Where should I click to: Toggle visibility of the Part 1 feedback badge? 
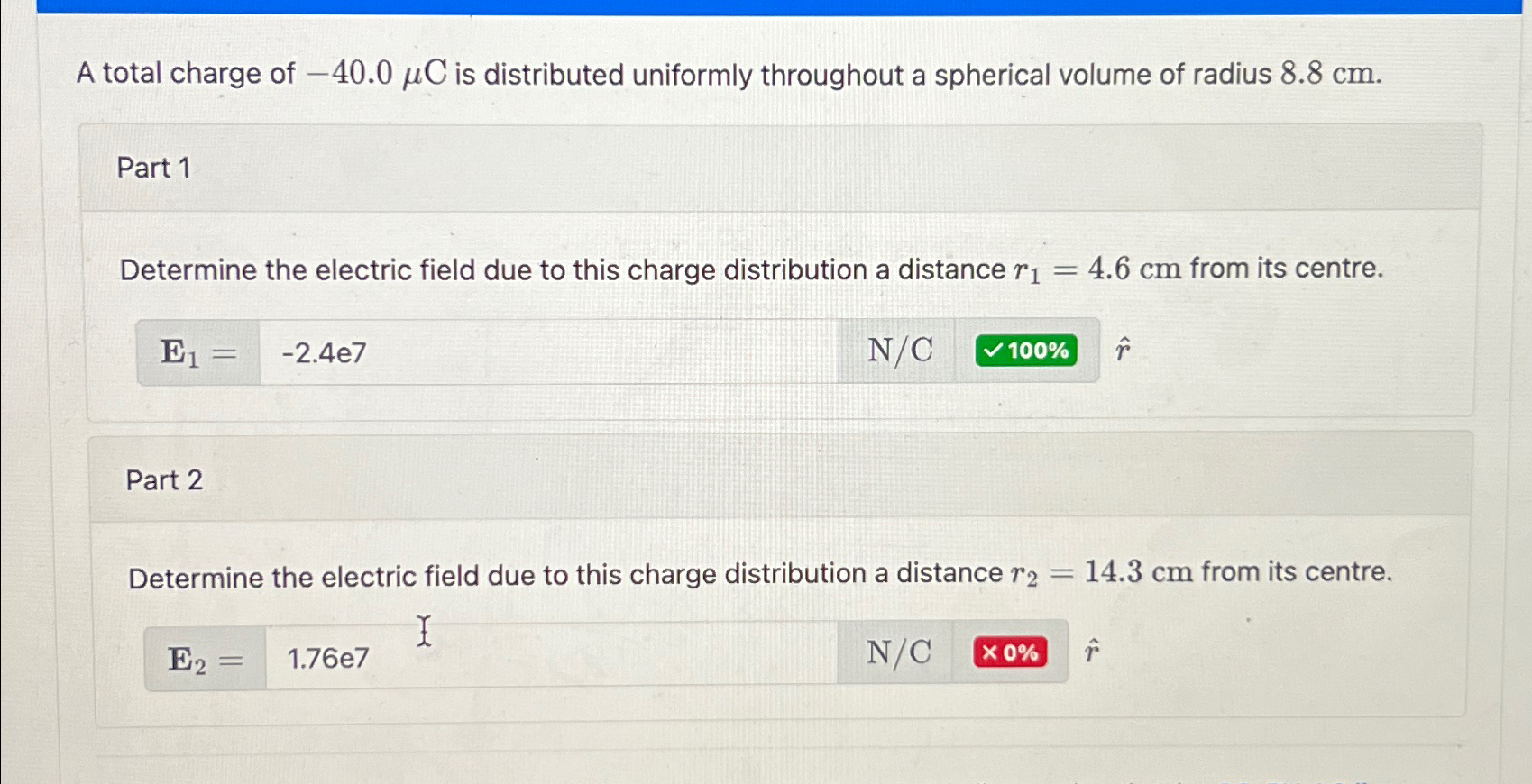[1026, 351]
